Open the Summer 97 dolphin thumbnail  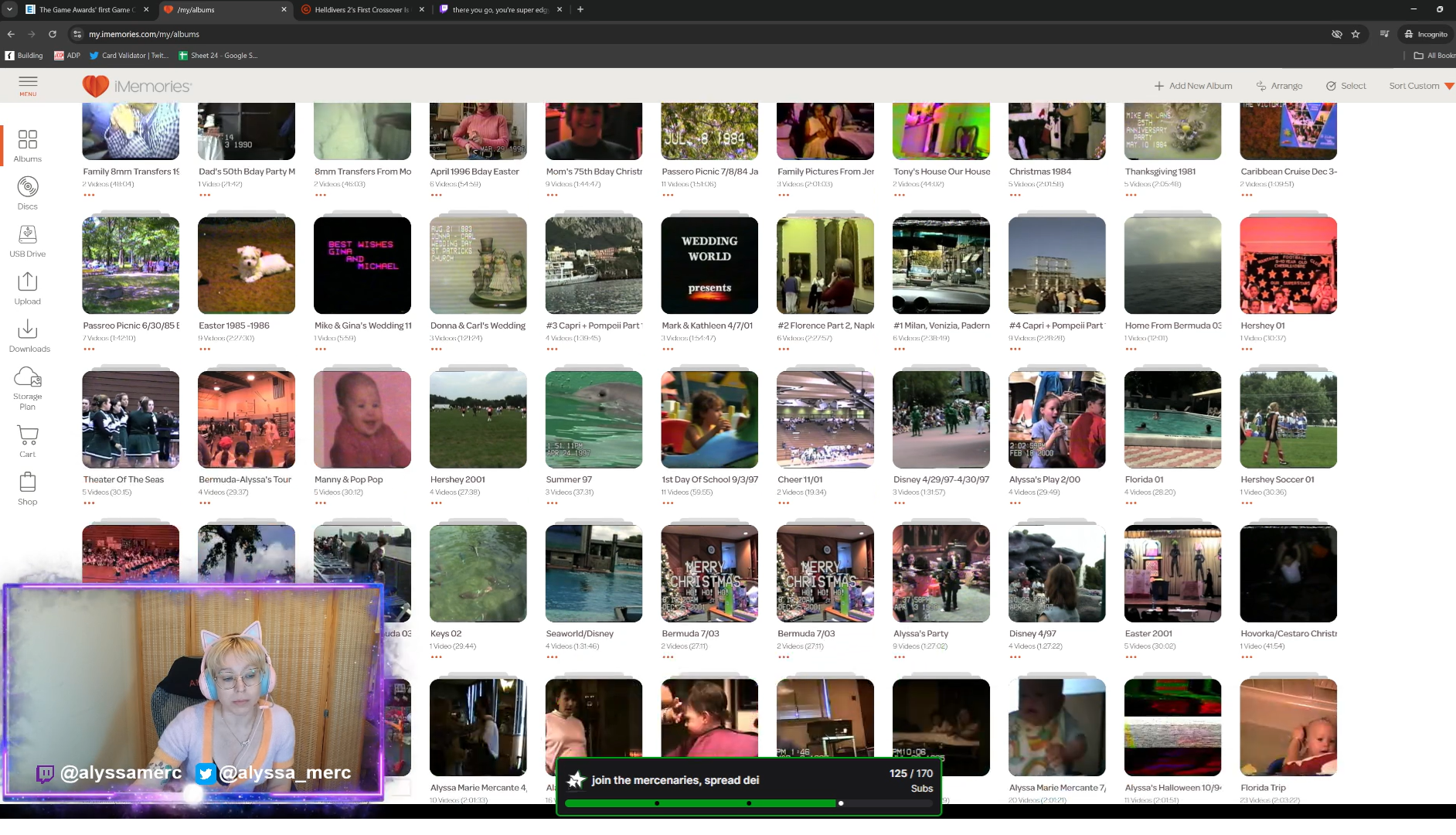coord(594,419)
